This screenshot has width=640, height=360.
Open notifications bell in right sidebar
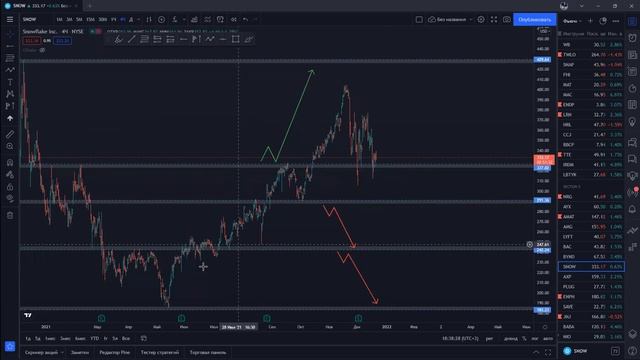click(632, 209)
